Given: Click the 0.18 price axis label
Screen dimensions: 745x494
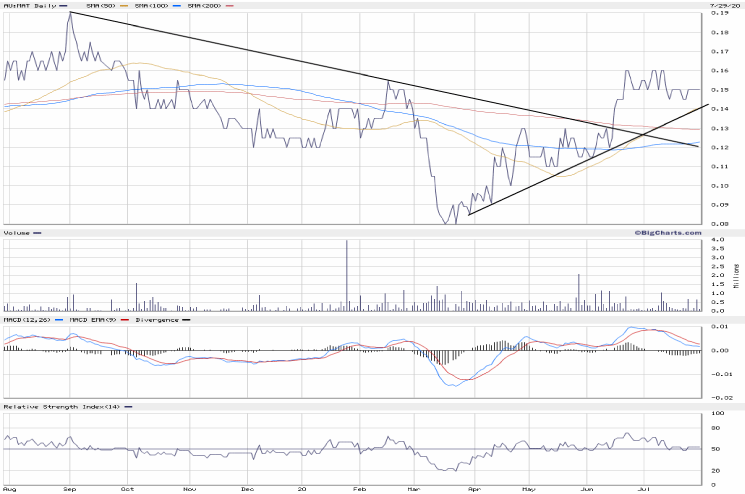Looking at the screenshot, I should tap(720, 32).
